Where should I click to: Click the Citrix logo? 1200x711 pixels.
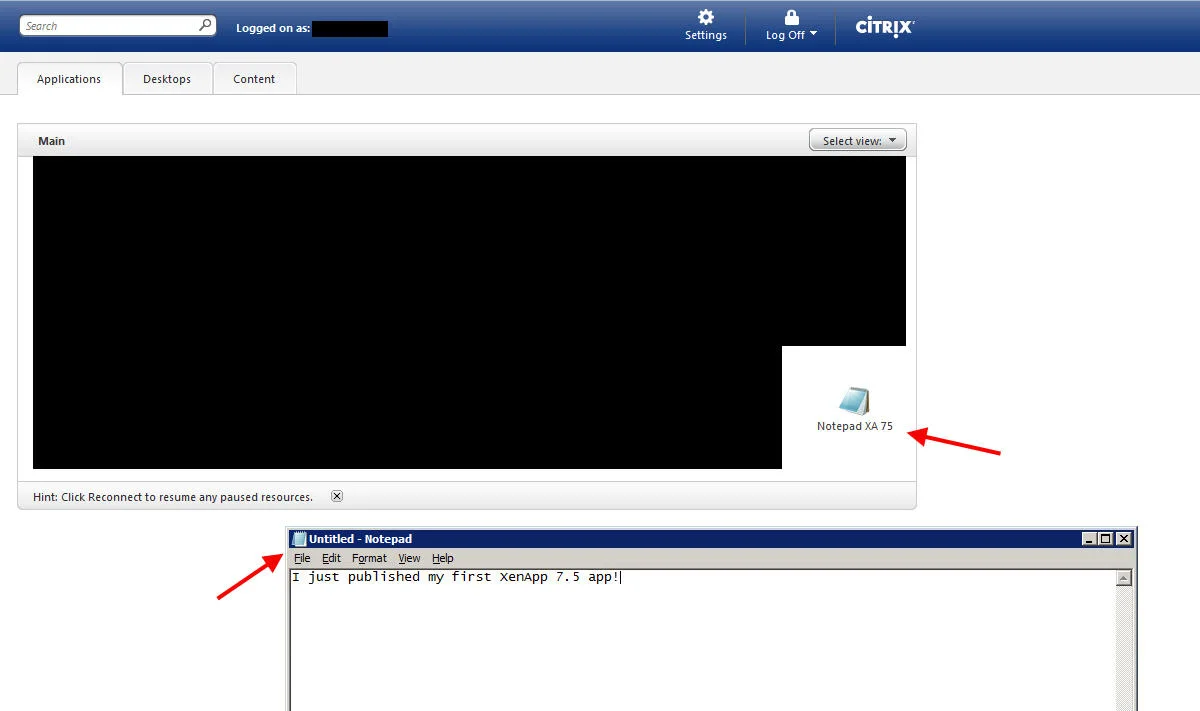885,27
